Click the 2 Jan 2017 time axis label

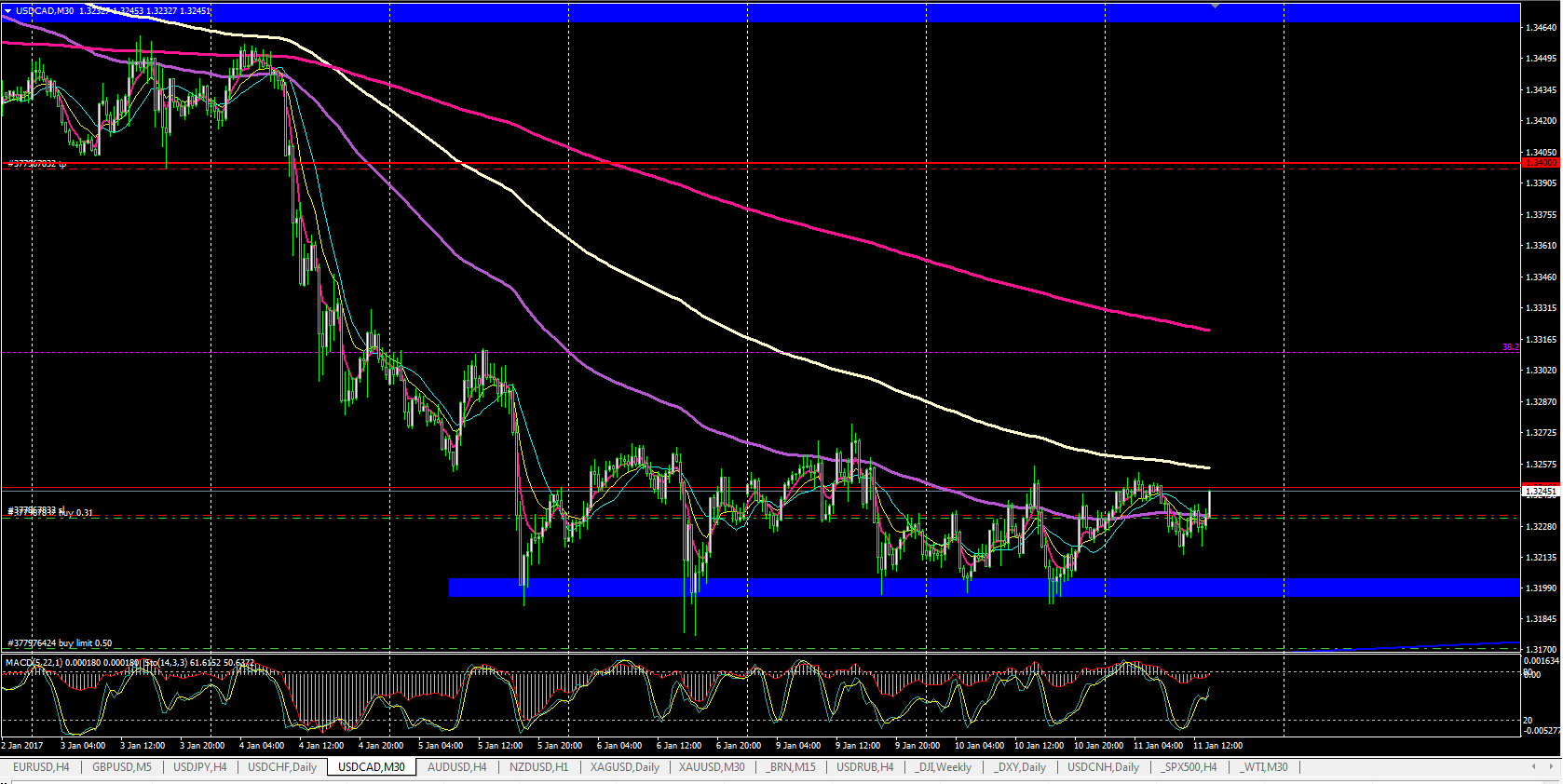tap(22, 746)
